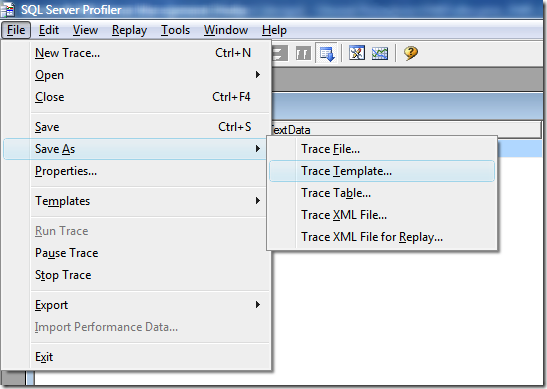This screenshot has height=389, width=547.
Task: Close the open File menu
Action: click(x=16, y=30)
